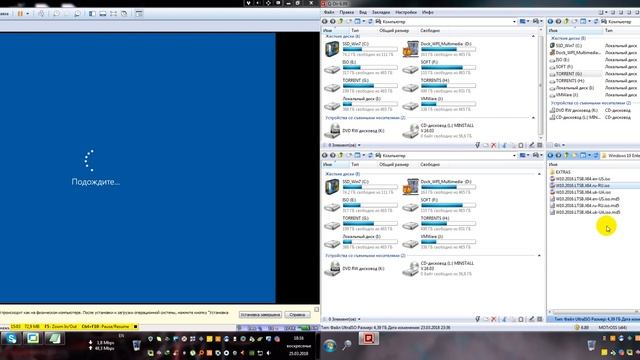Click vertical scrollbar of top-left pane
The height and width of the screenshot is (360, 640).
coord(541,86)
